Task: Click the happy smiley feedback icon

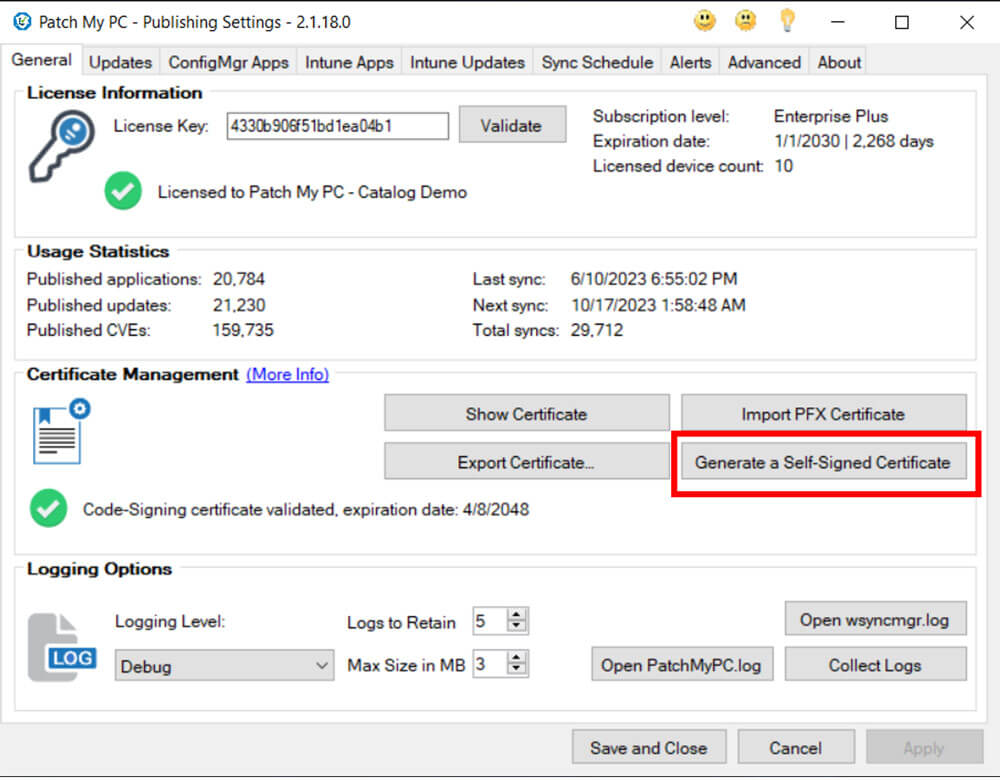Action: coord(705,21)
